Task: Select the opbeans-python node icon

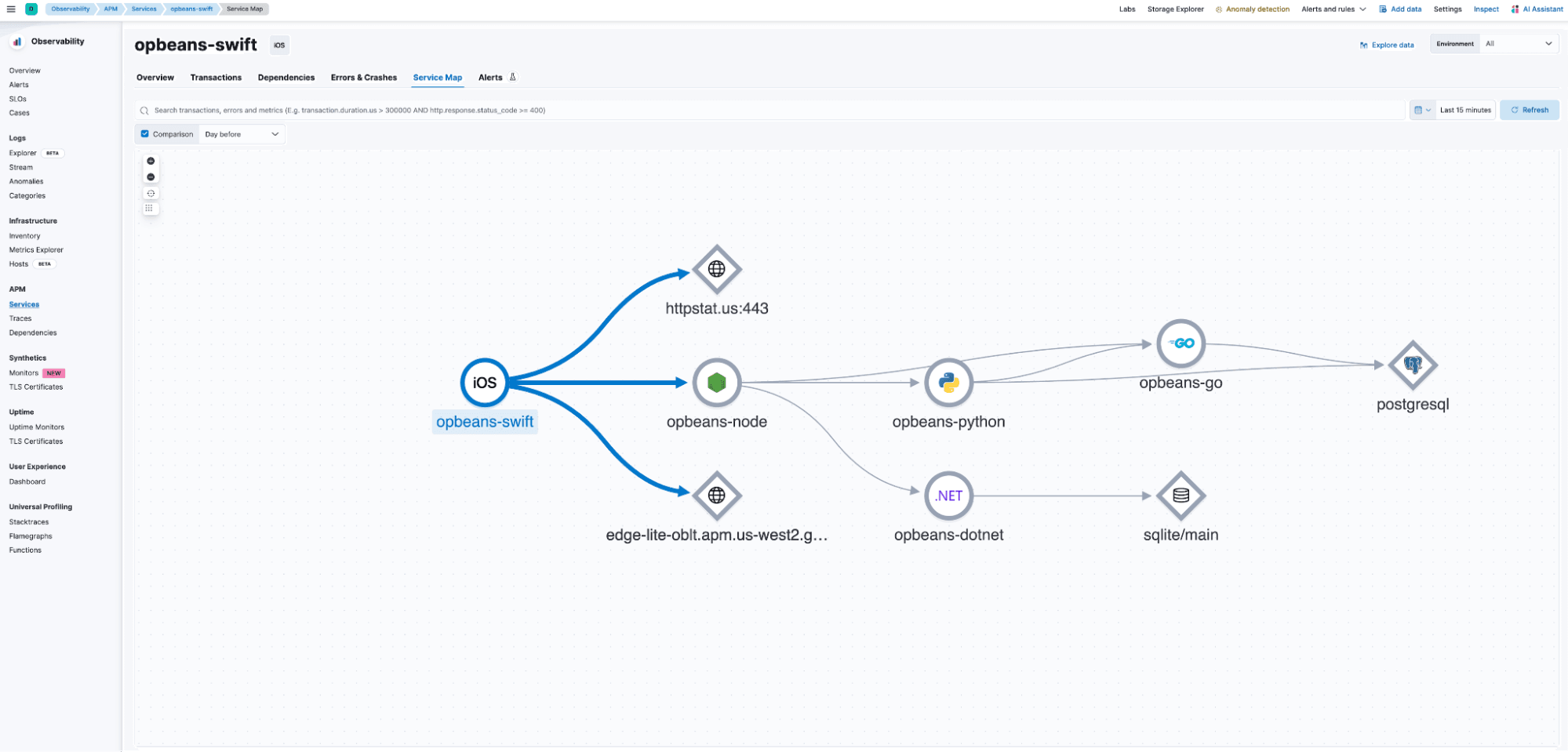Action: [948, 383]
